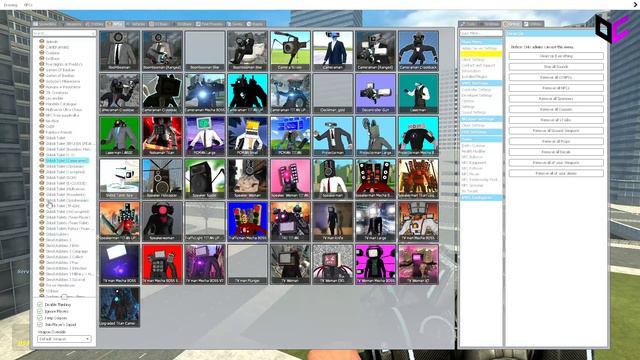
Task: Choose the TV man Plunger NPC tile
Action: (x=247, y=264)
